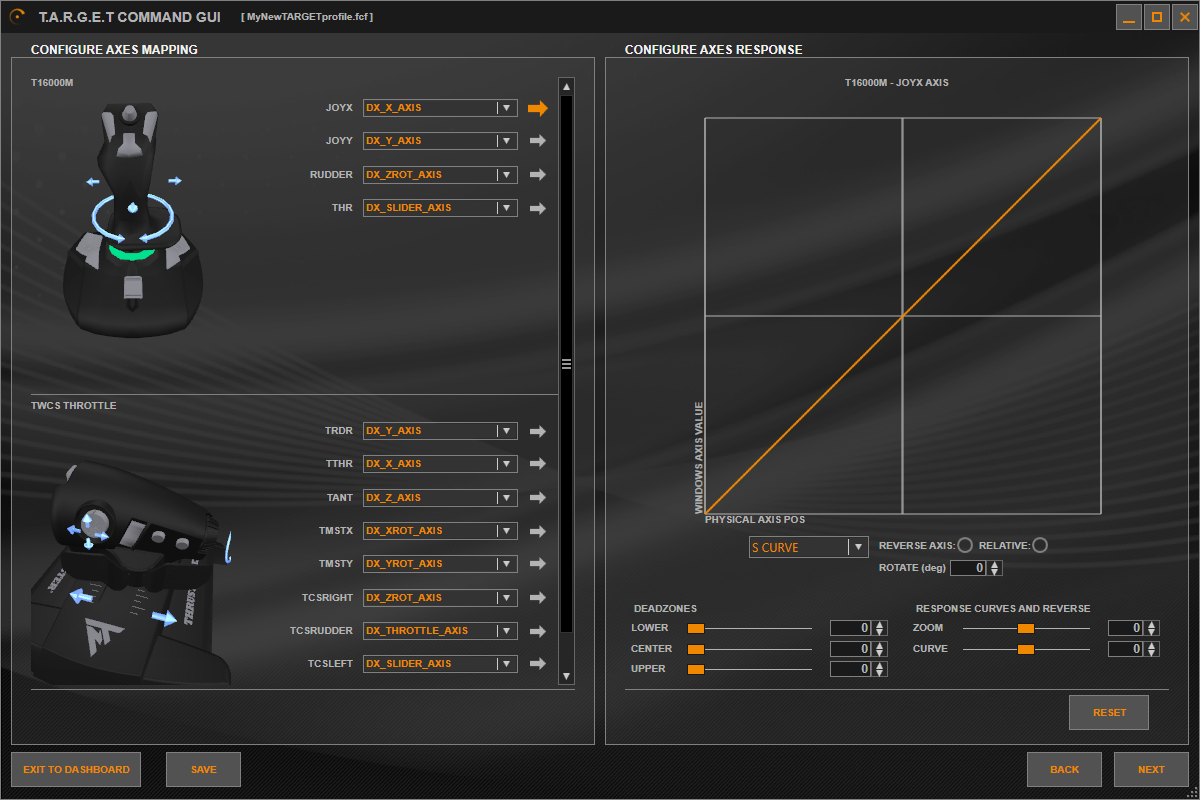
Task: Click the Center deadzone slider handle
Action: (696, 649)
